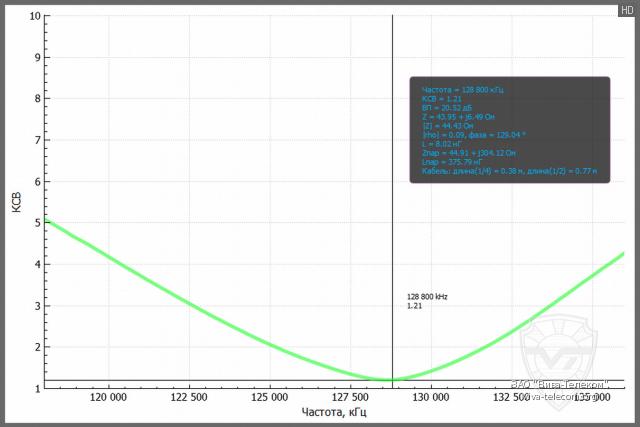Click the 130 000 frequency tick label
The image size is (640, 427).
pos(430,397)
